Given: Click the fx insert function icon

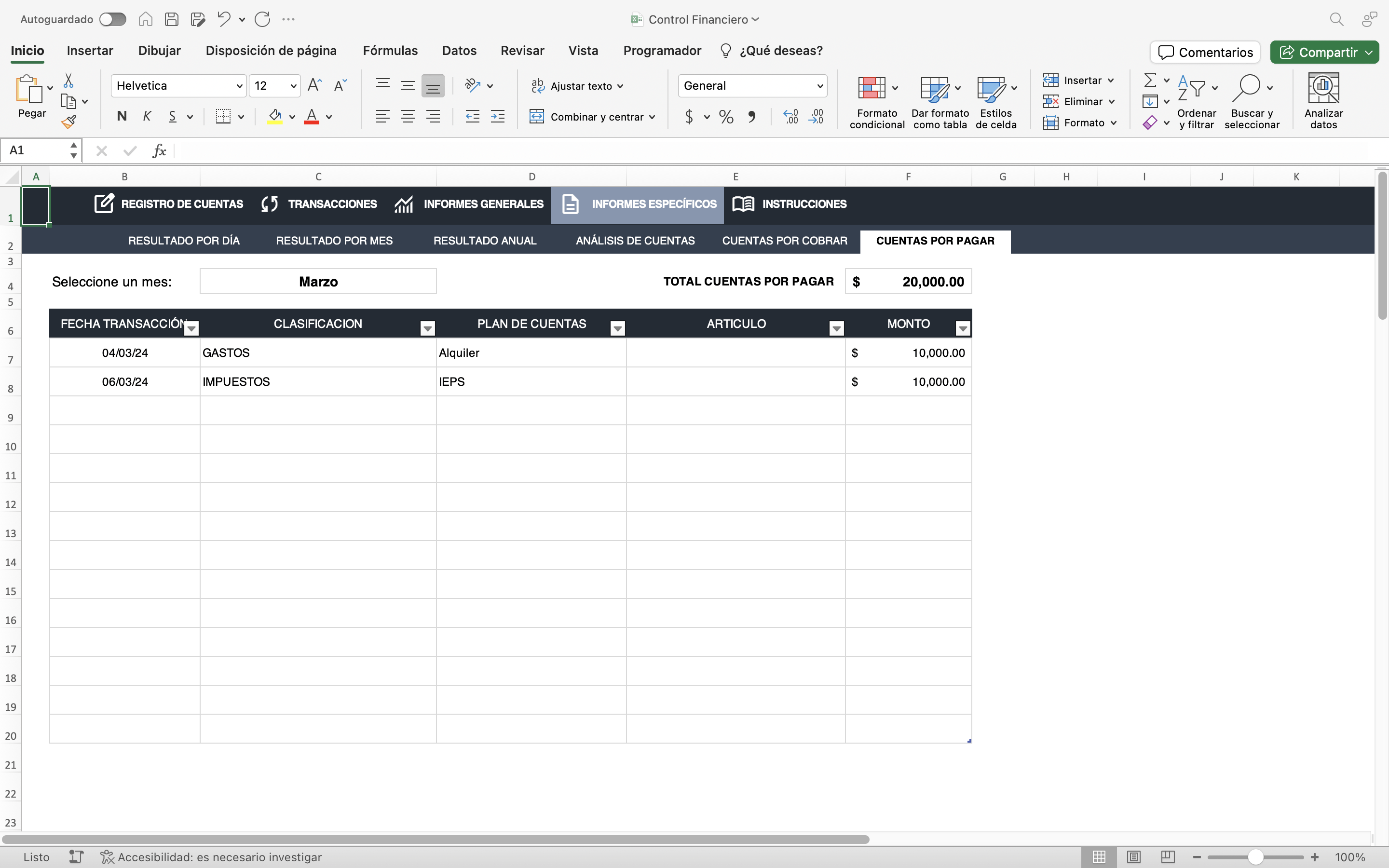Looking at the screenshot, I should (159, 151).
